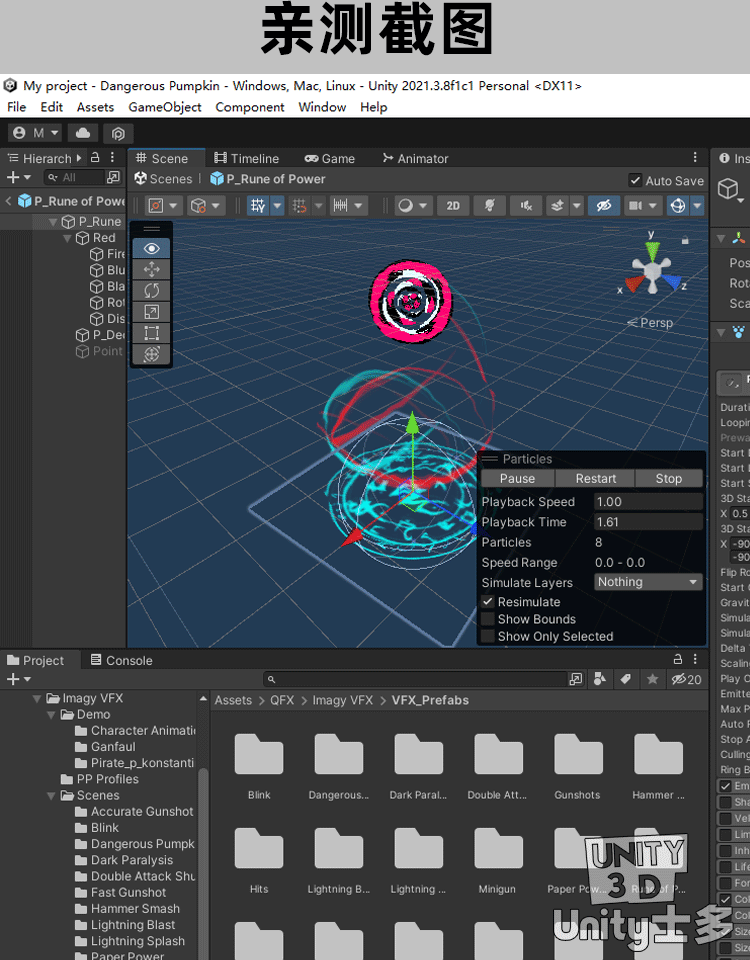Open the Simulate Layers dropdown

click(648, 582)
